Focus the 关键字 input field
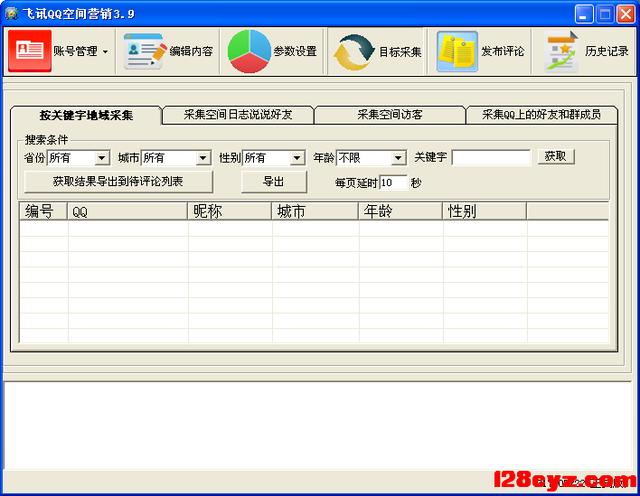Screen dimensions: 640x496 491,158
